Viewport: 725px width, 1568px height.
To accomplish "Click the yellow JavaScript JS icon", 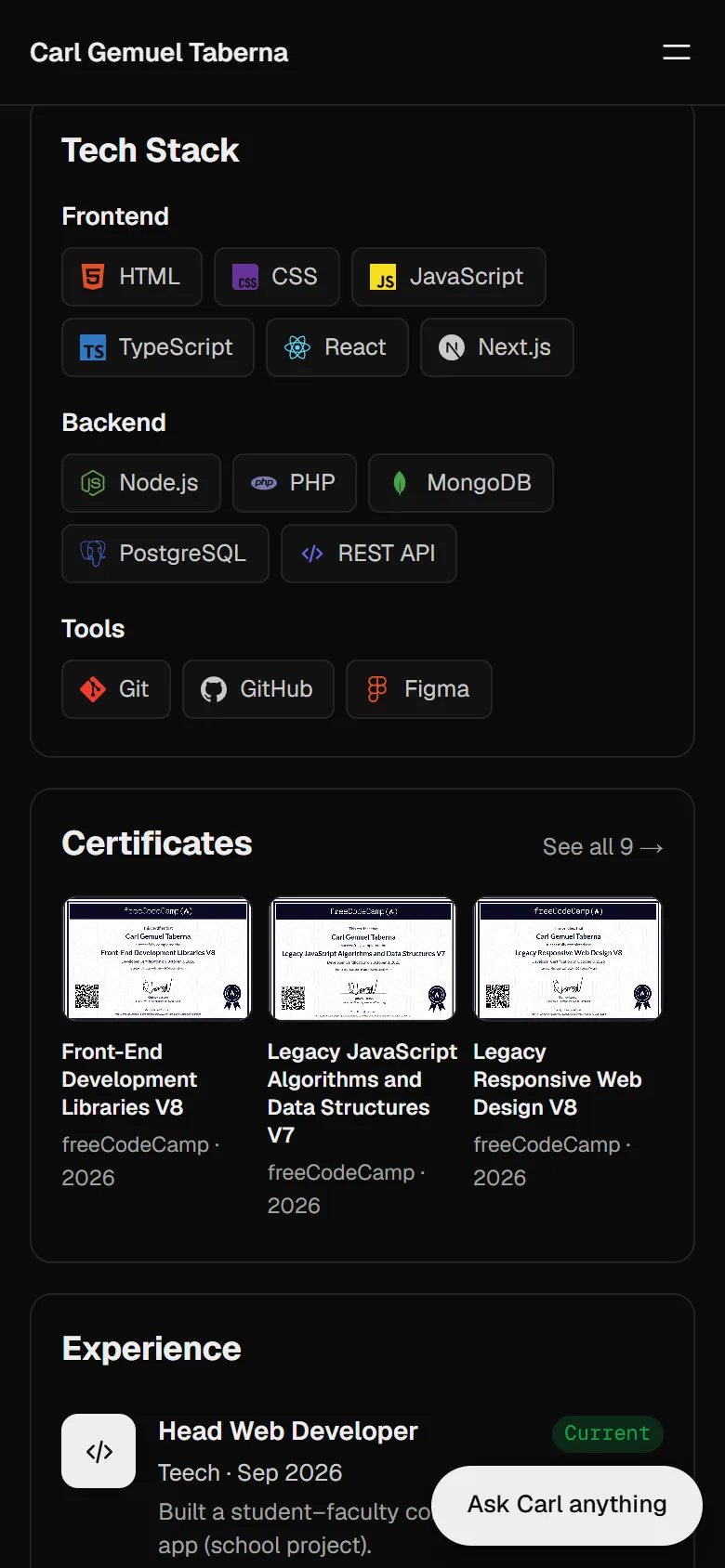I will [x=383, y=277].
